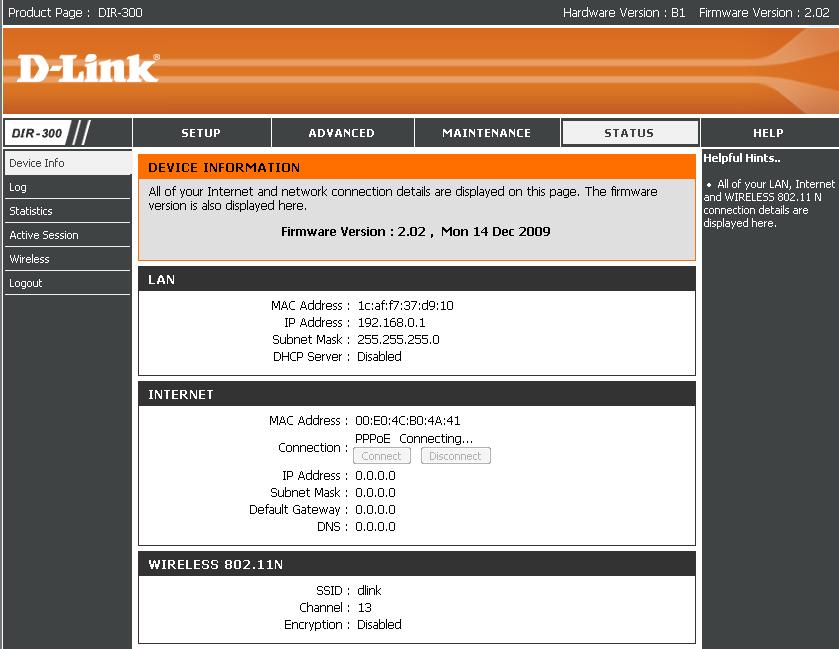
Task: Open the Help tab
Action: 768,133
